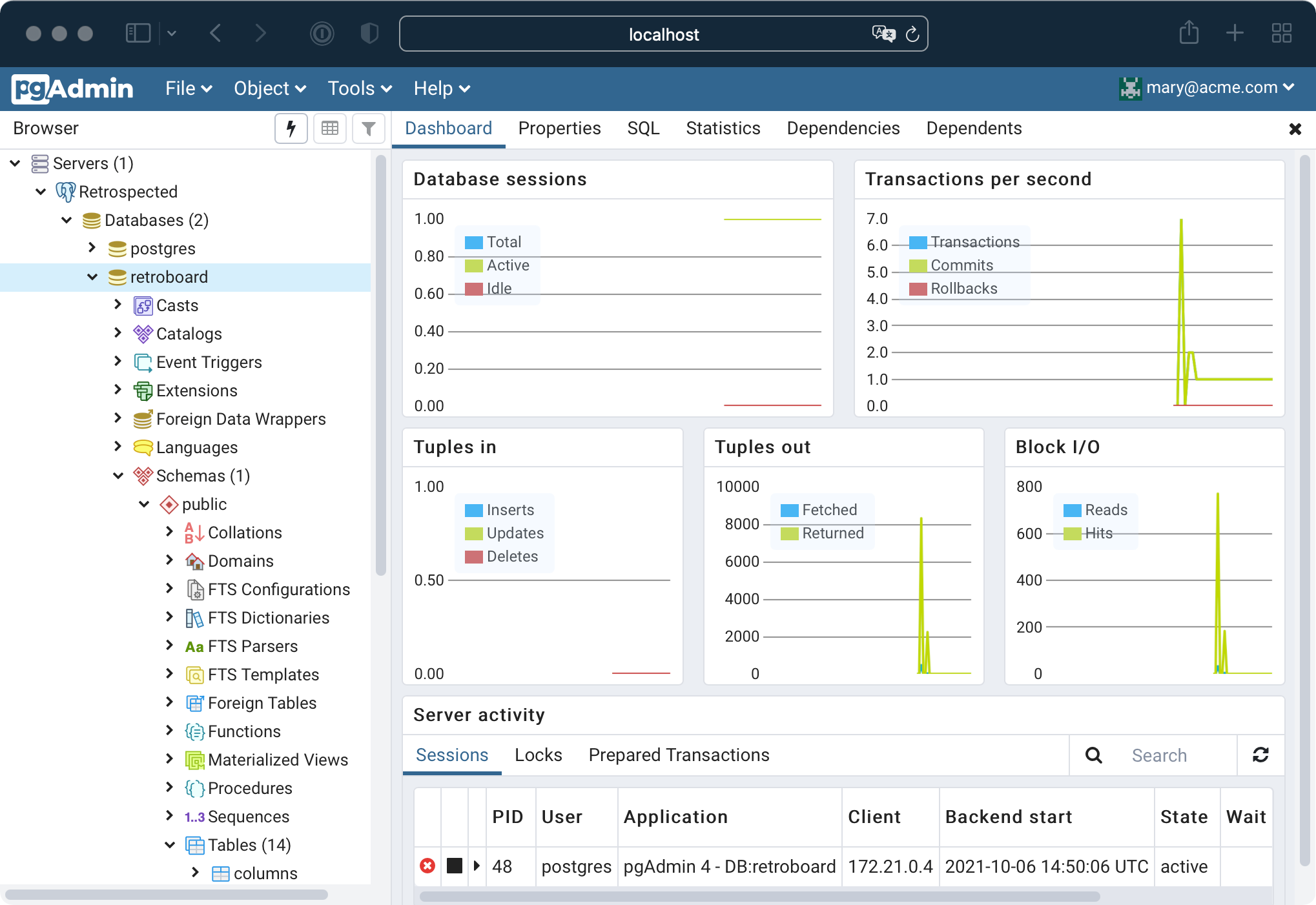Collapse the Tables (14) node
Screen dimensions: 1316x905
click(x=170, y=845)
